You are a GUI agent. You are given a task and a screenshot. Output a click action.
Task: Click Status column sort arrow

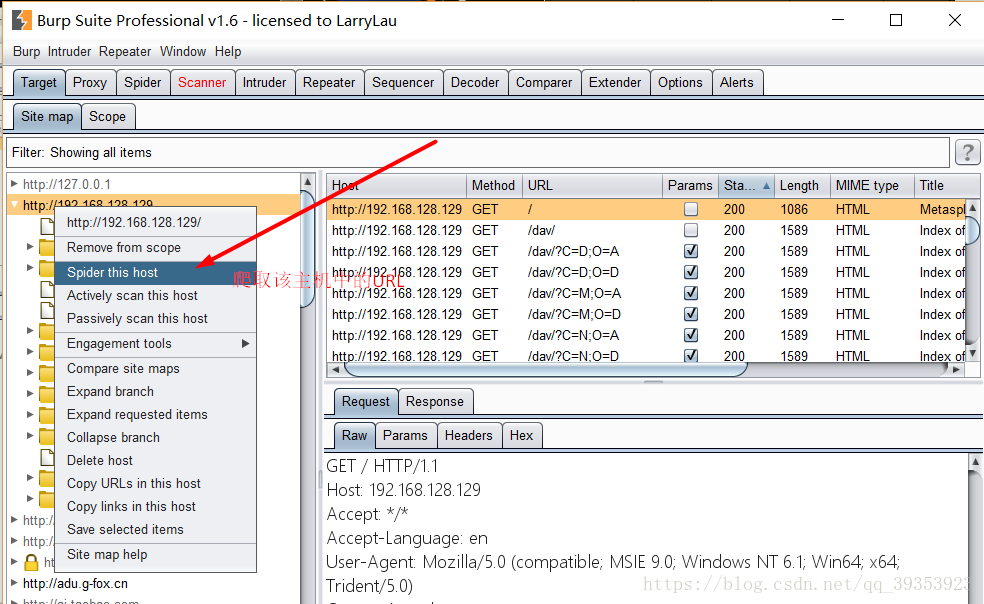point(766,186)
